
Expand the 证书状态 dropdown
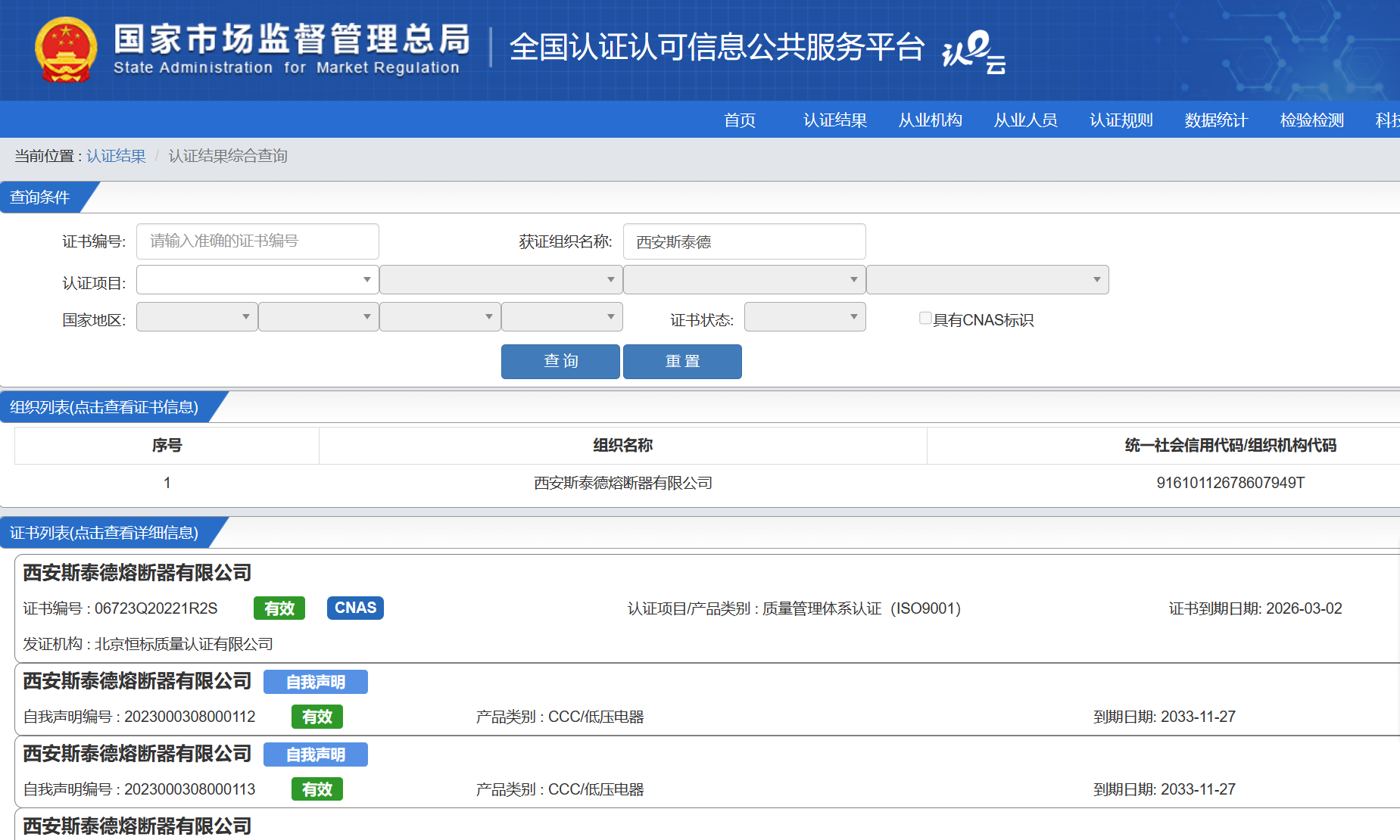pos(805,317)
